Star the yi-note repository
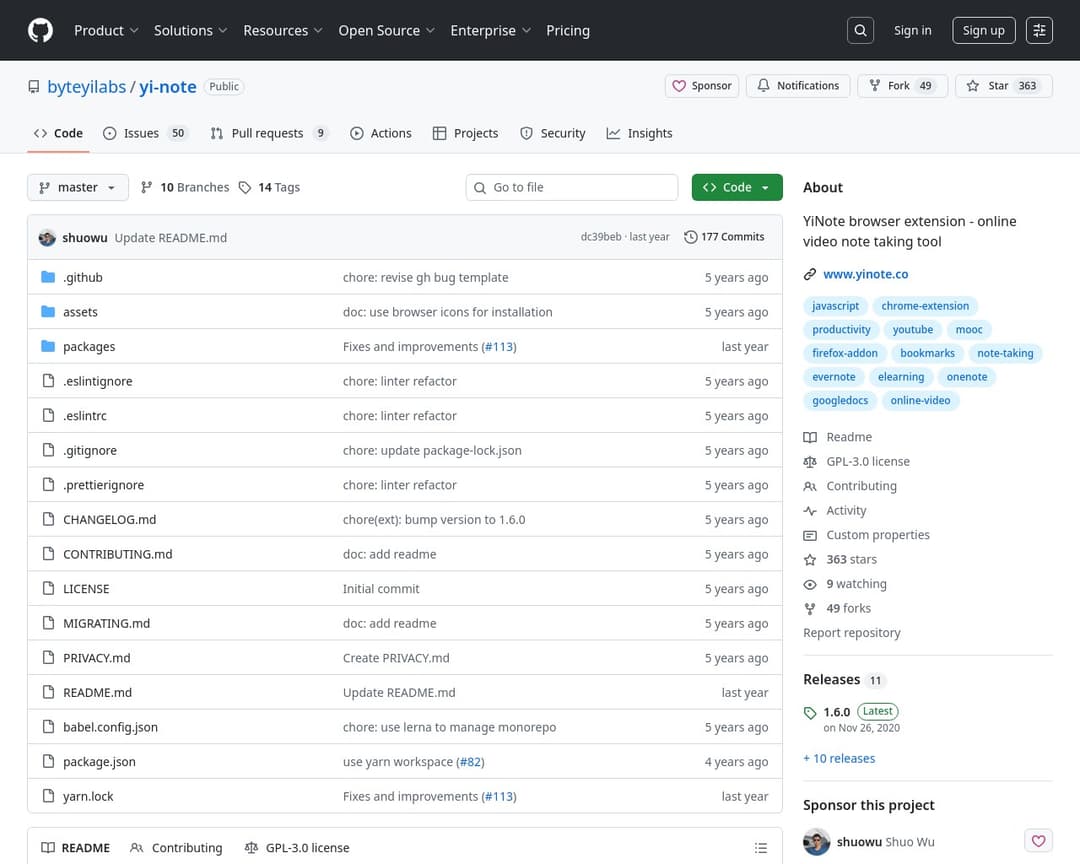This screenshot has width=1080, height=864. click(997, 86)
